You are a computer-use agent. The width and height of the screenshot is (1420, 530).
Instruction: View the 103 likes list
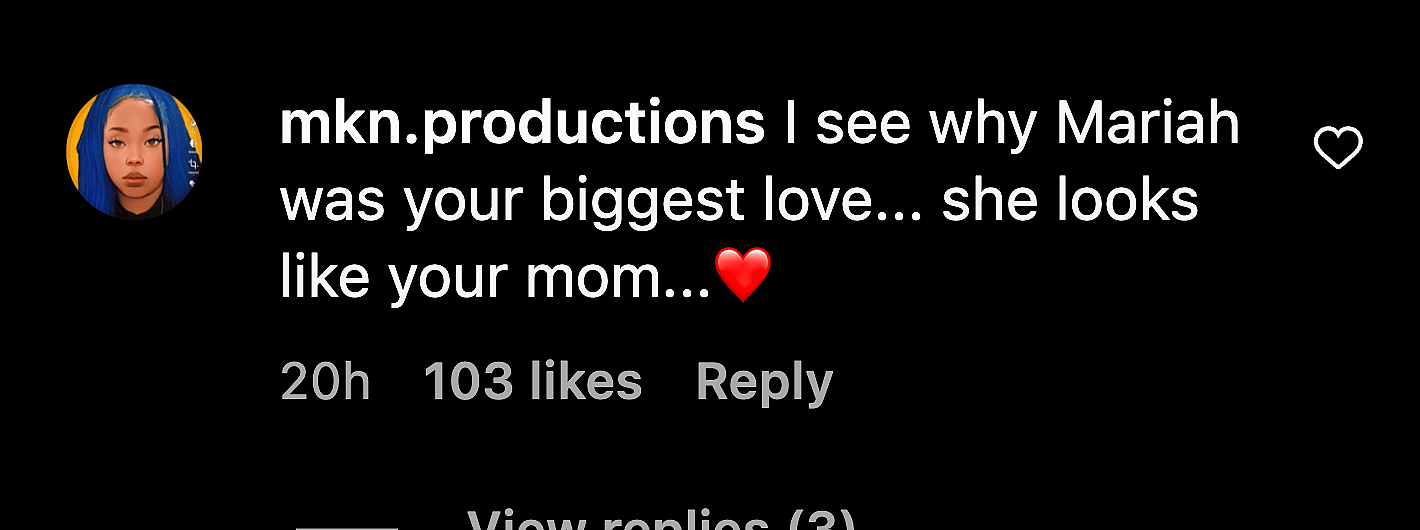pos(533,382)
